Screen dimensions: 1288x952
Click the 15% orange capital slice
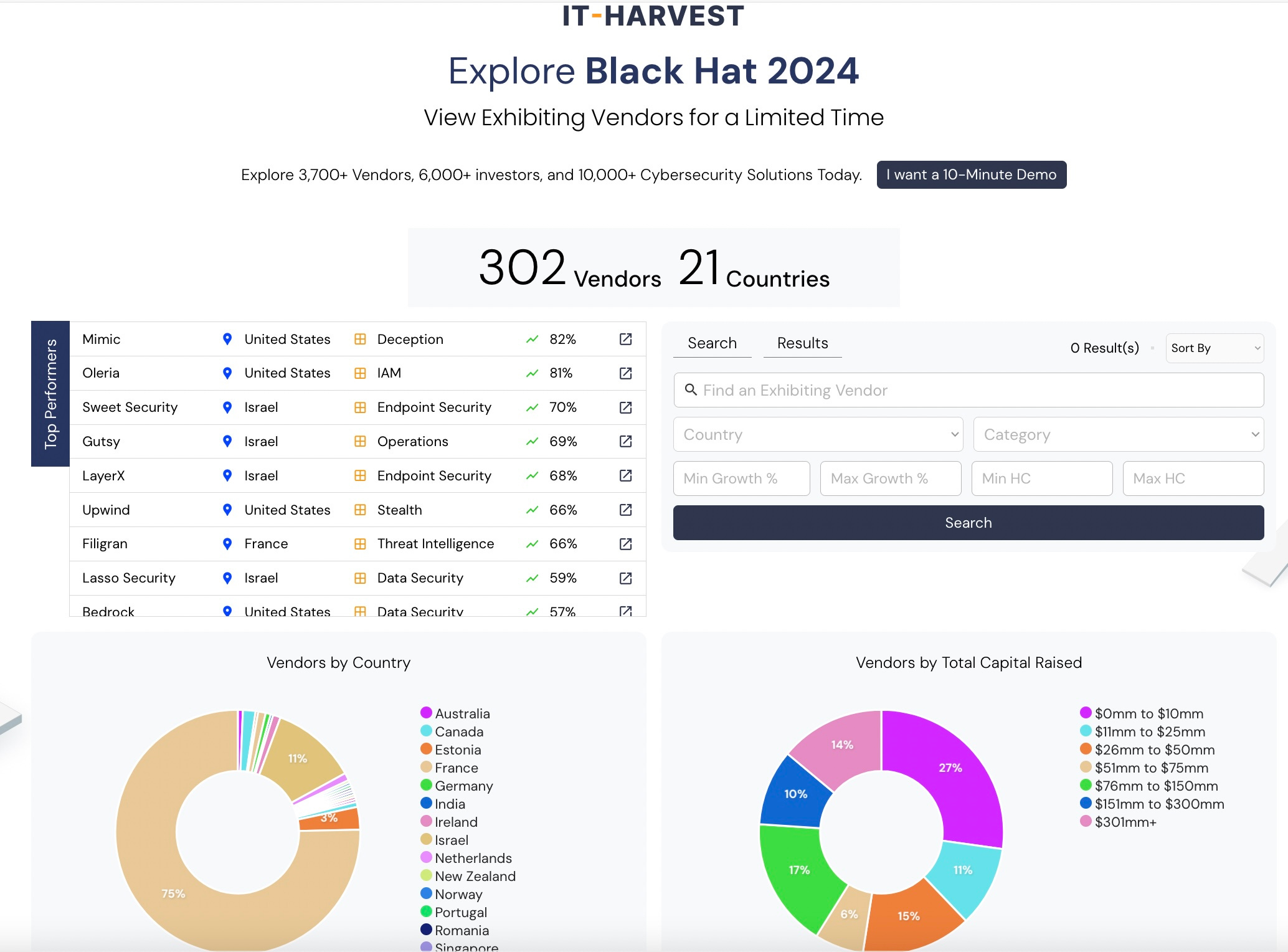pyautogui.click(x=909, y=916)
